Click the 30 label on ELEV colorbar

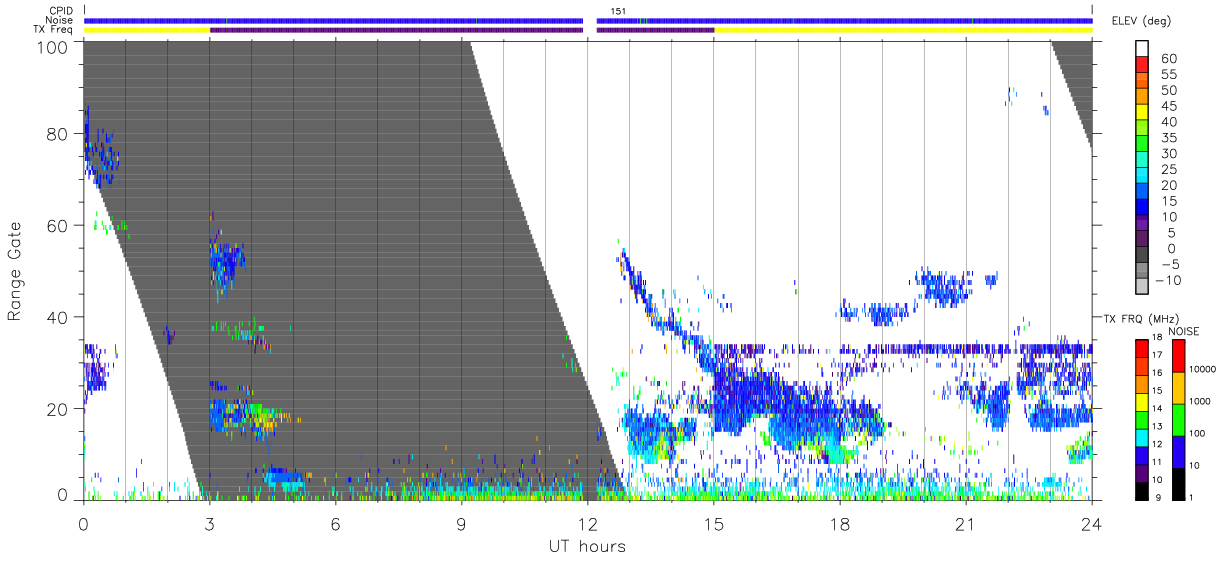pos(1167,154)
